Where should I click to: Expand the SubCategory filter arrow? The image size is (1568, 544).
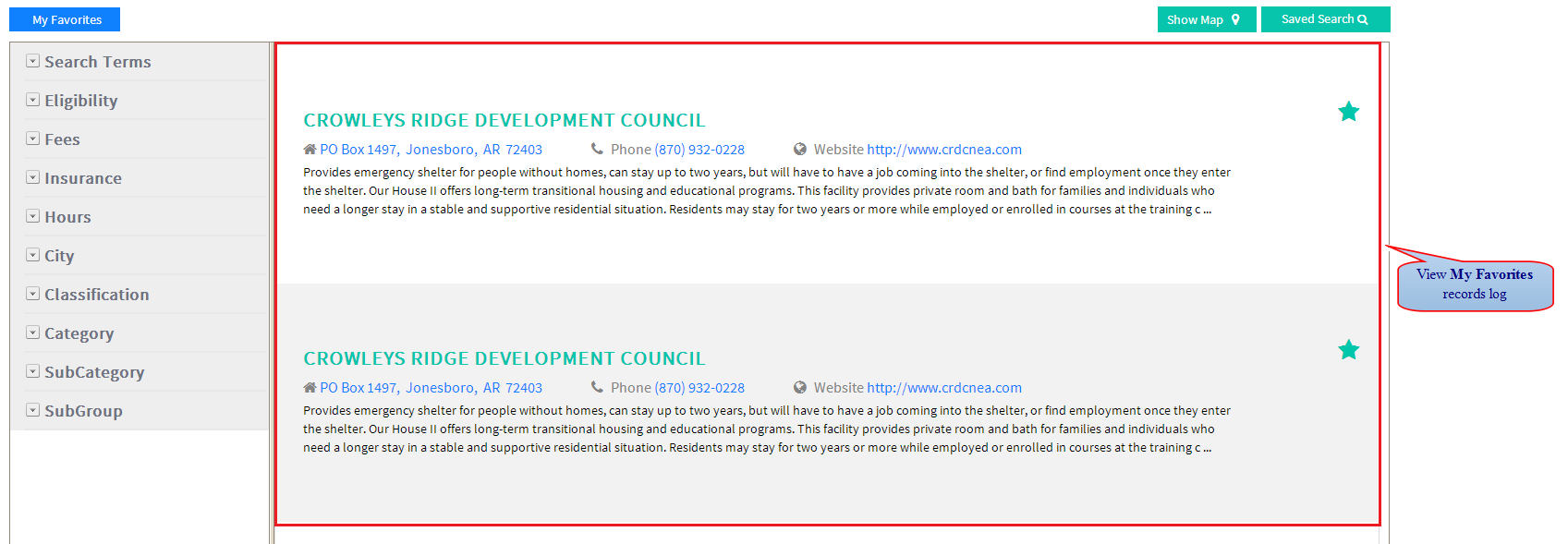point(32,371)
